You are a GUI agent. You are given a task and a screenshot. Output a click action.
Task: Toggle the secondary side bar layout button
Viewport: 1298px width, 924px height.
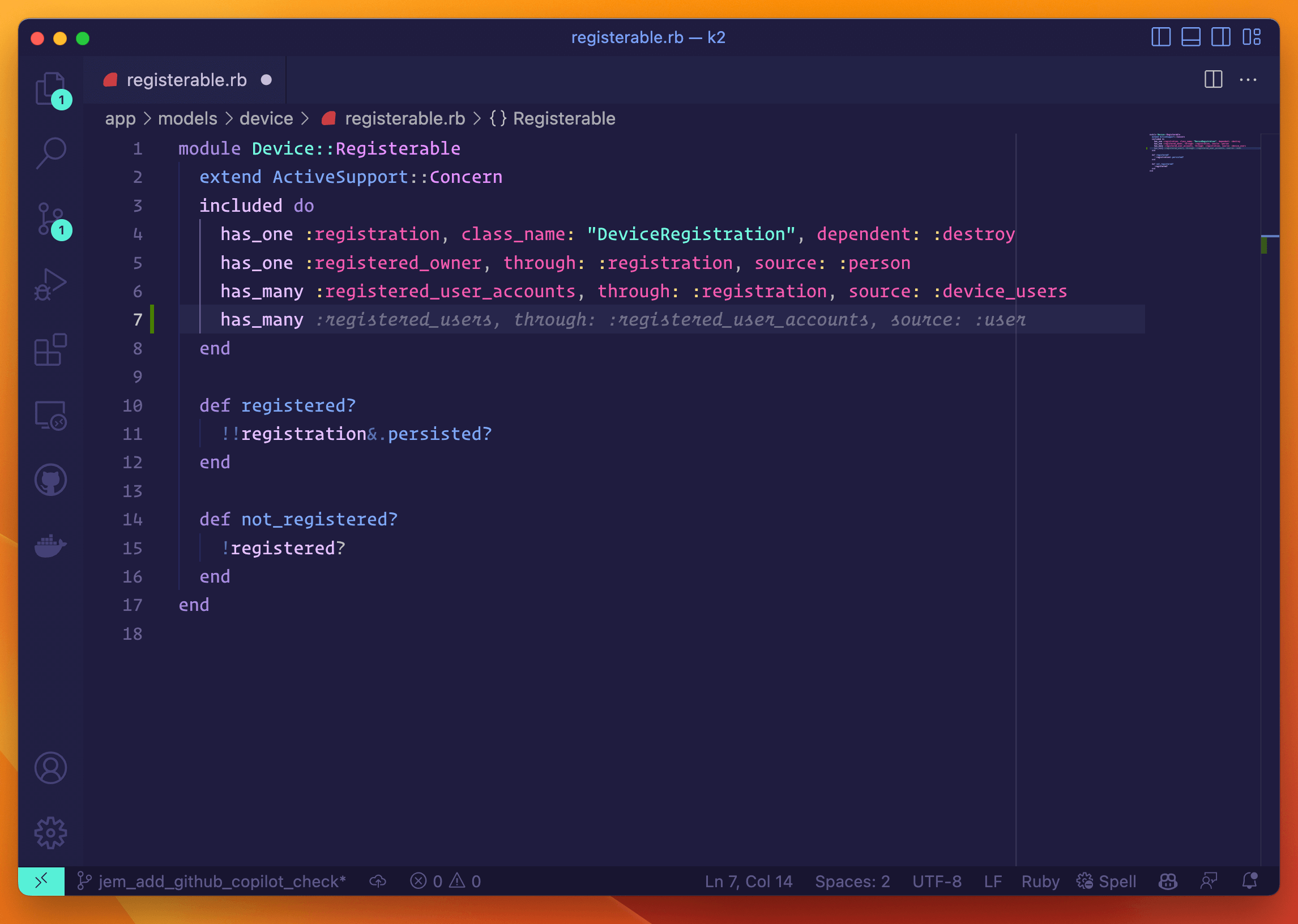pyautogui.click(x=1220, y=37)
